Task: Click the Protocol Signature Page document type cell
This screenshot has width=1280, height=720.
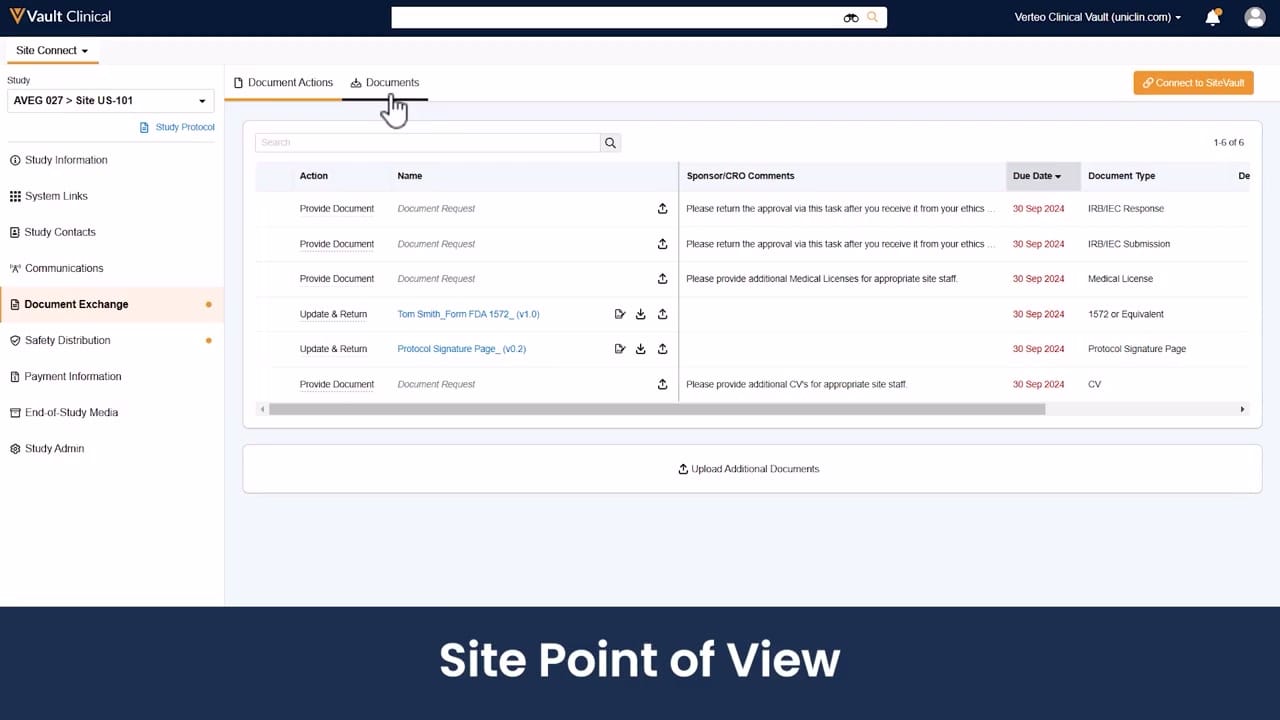Action: coord(1137,349)
